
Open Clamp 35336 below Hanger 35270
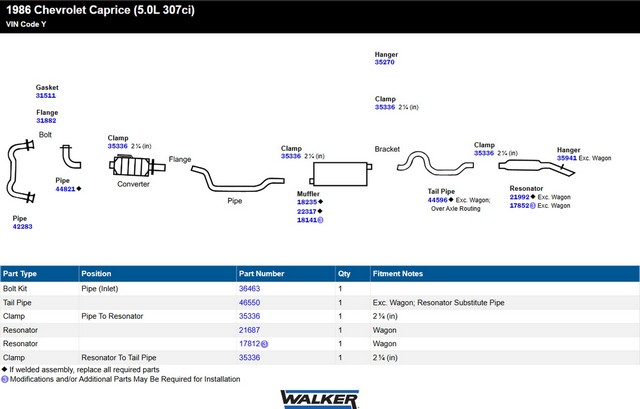tap(385, 107)
